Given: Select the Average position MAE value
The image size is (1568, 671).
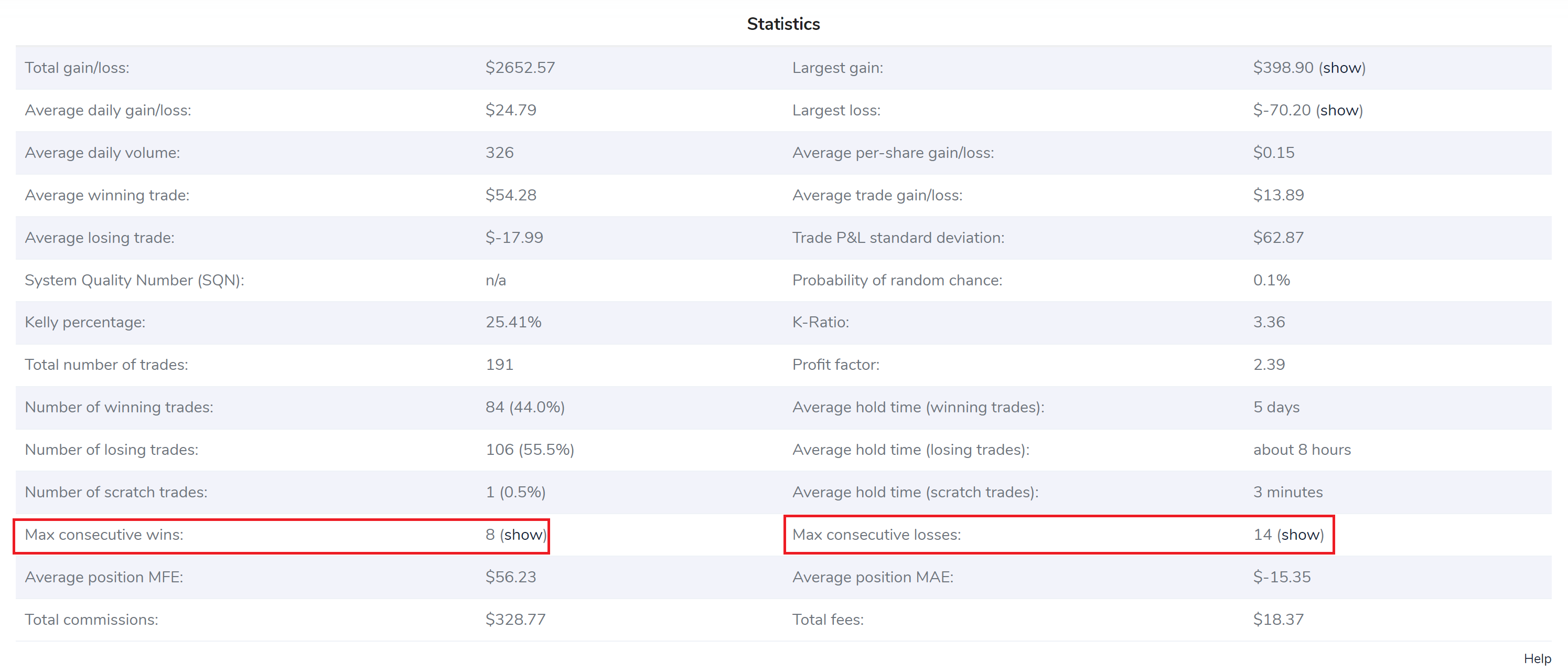Looking at the screenshot, I should [1281, 577].
